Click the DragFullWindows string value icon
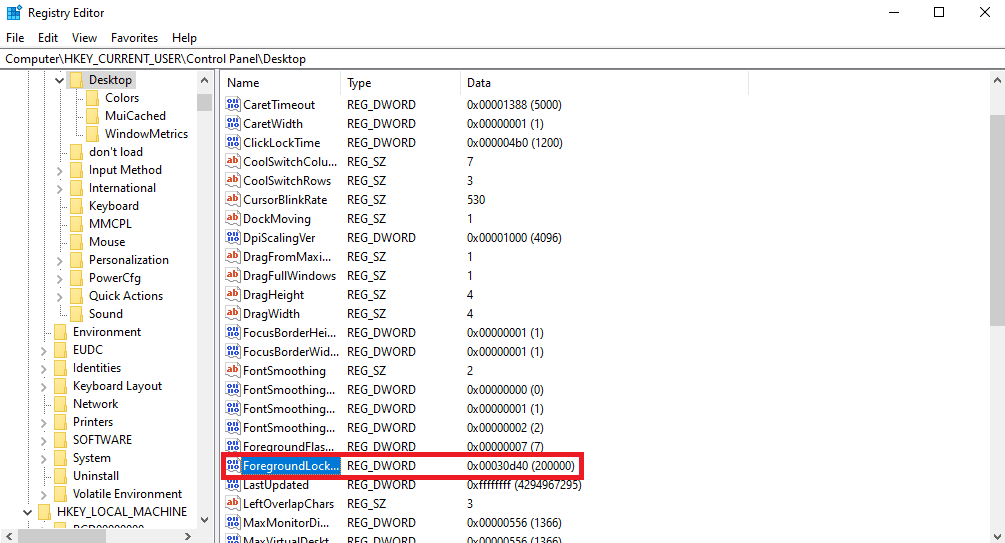This screenshot has width=1005, height=543. tap(233, 275)
